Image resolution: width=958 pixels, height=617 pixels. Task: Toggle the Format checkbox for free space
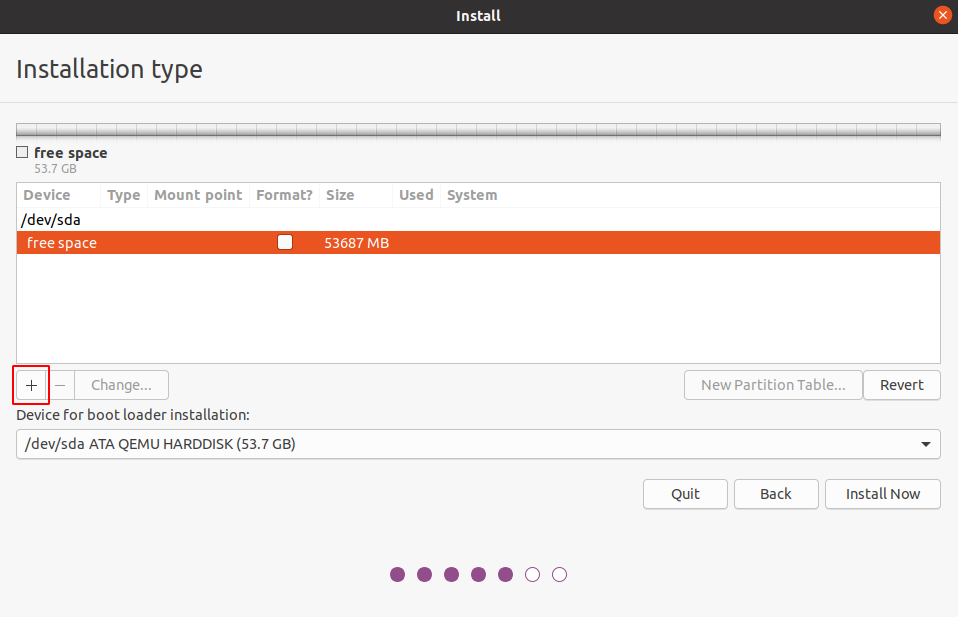pos(285,242)
